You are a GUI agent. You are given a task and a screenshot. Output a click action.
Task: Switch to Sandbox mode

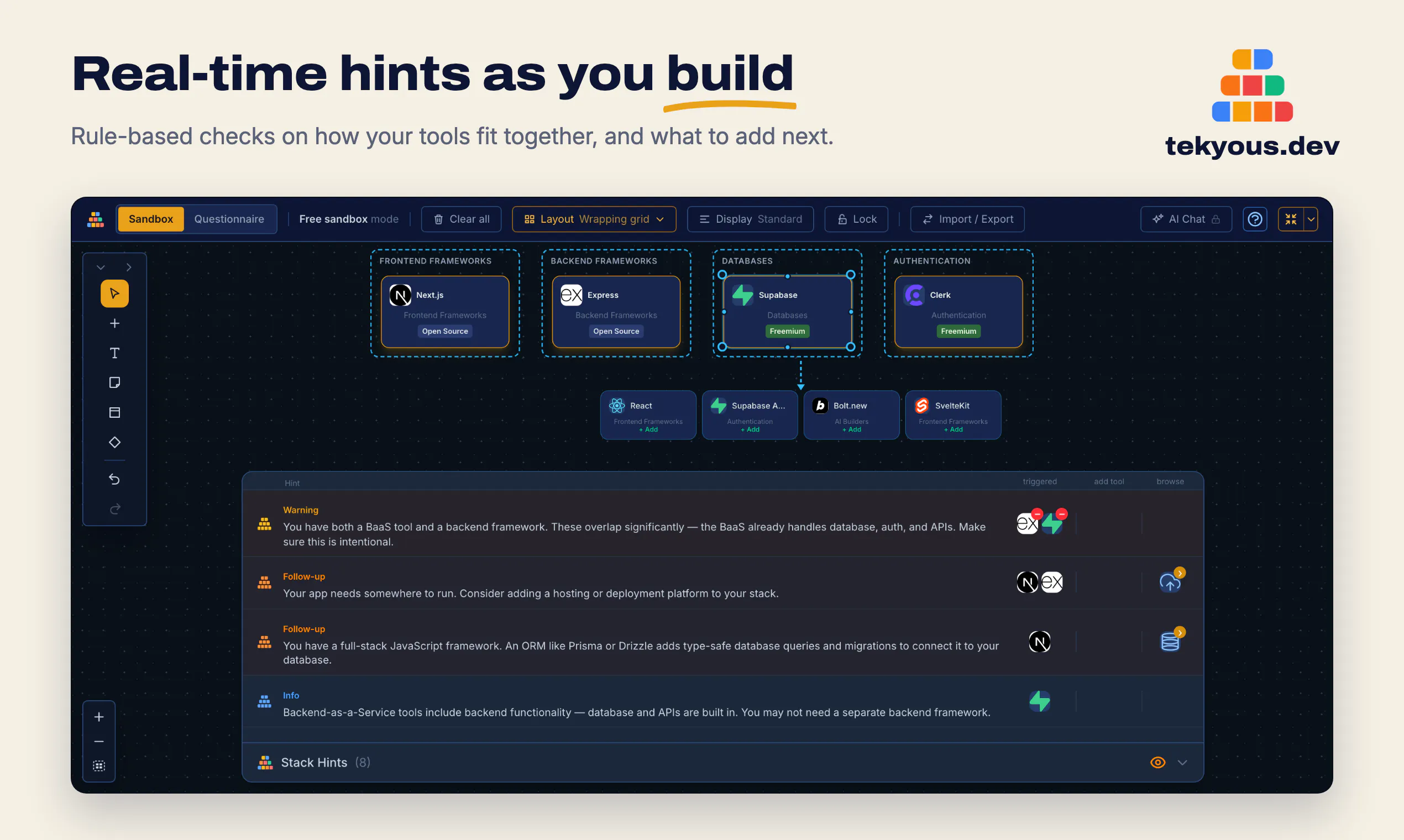(150, 219)
